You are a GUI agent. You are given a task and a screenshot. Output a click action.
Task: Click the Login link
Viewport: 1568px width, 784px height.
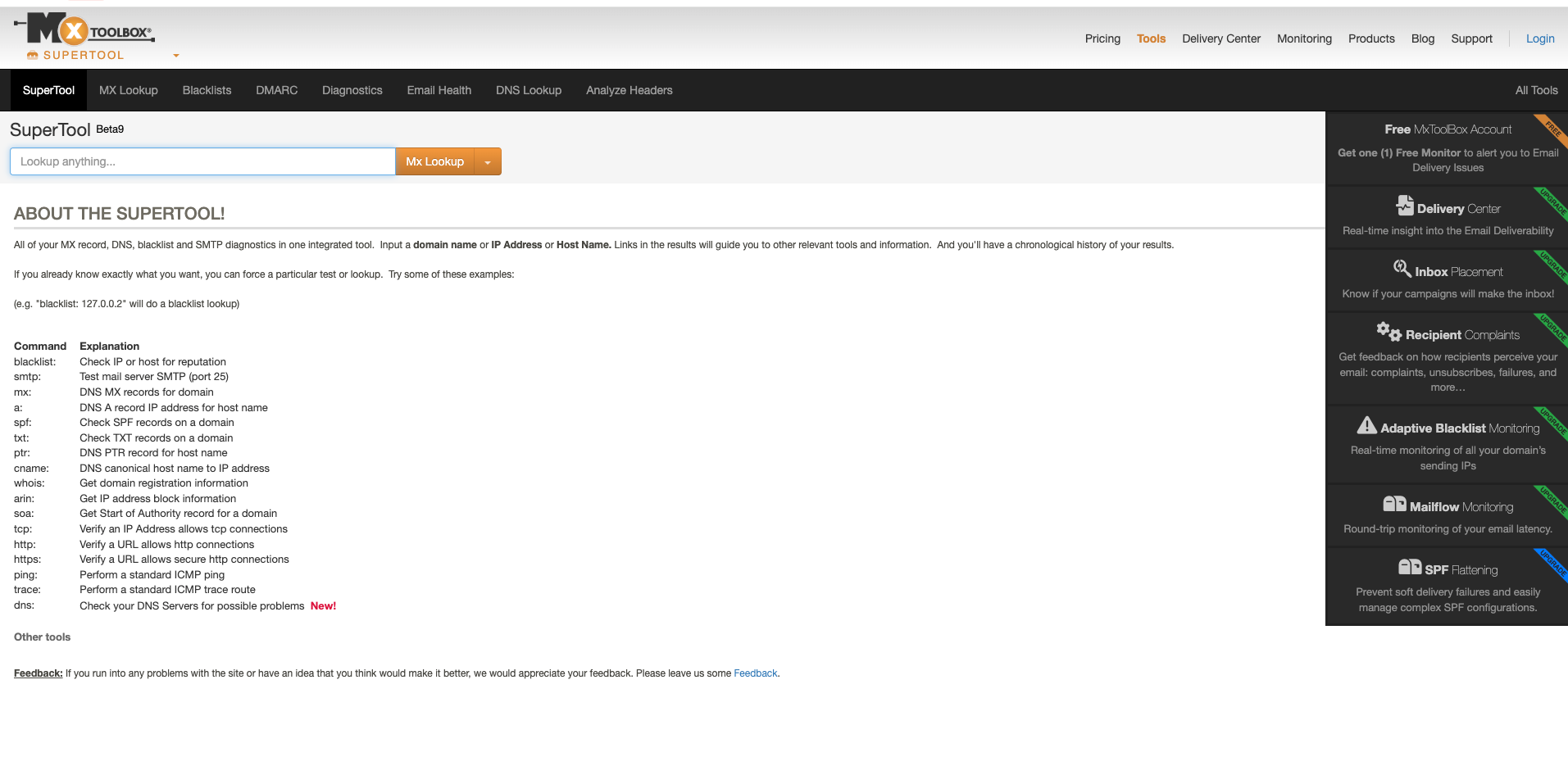(1539, 39)
